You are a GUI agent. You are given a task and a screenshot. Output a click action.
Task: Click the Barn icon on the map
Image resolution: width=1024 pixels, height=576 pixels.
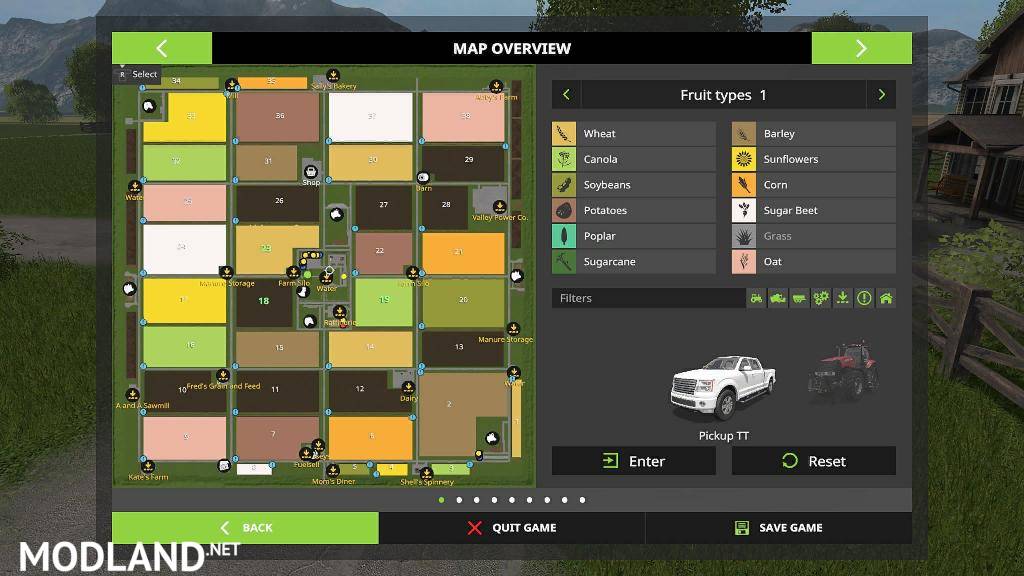[423, 177]
